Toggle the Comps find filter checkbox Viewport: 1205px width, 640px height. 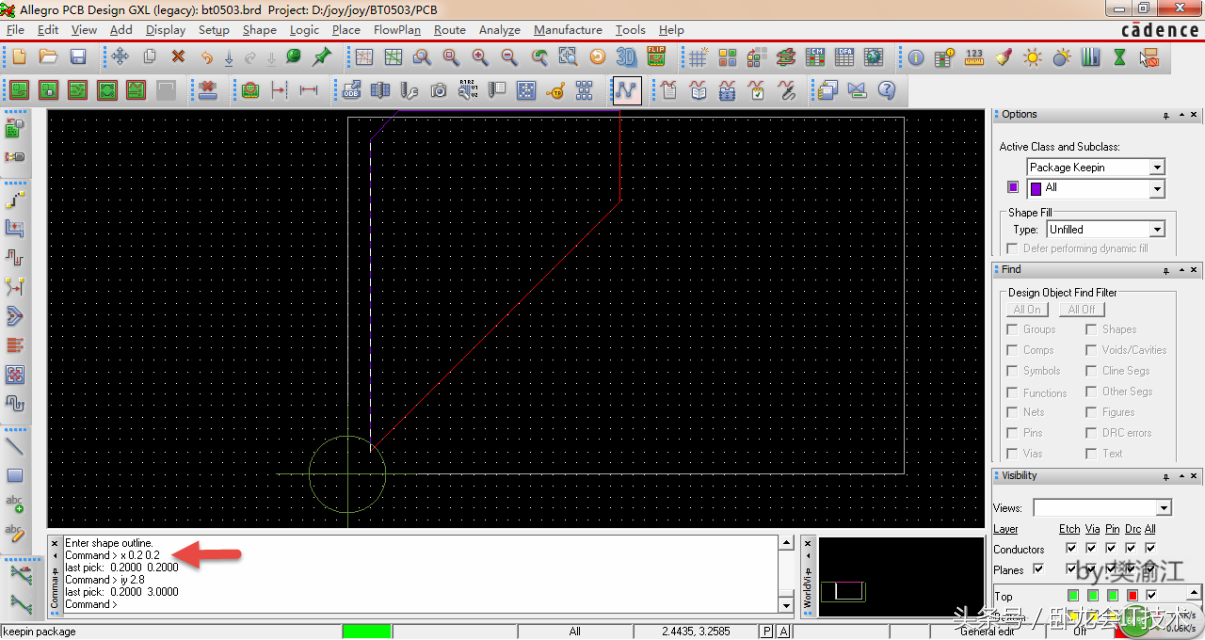(x=1012, y=350)
